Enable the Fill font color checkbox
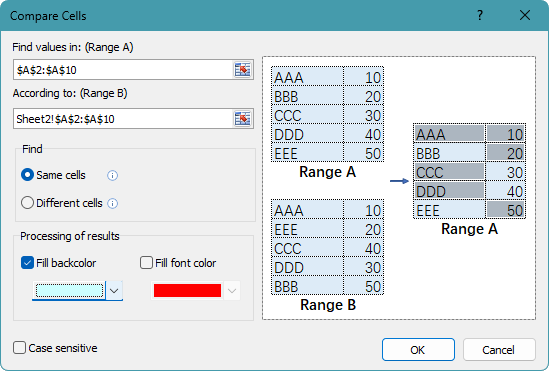Screen dimensions: 549x371 [x=146, y=262]
